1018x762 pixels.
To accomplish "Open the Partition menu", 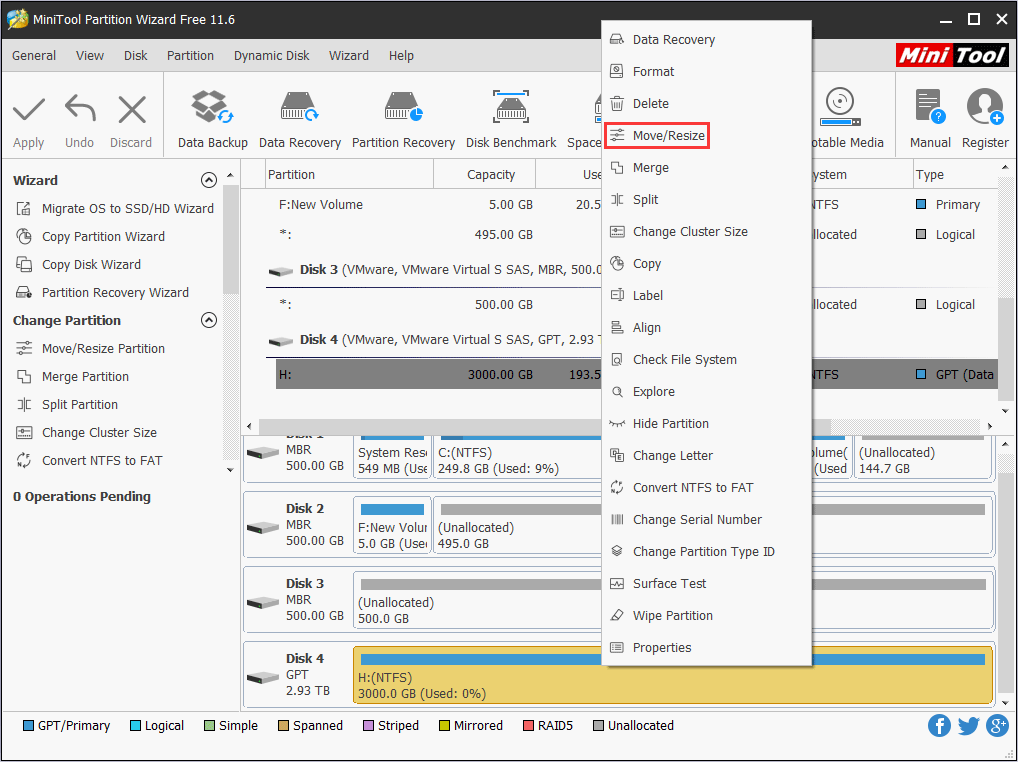I will (x=190, y=56).
